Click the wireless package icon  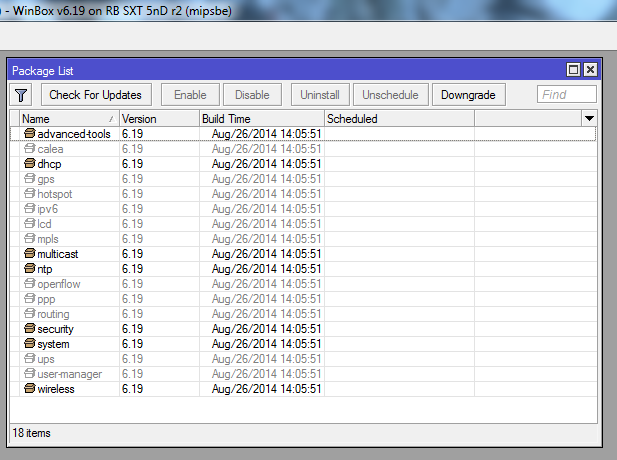point(30,388)
